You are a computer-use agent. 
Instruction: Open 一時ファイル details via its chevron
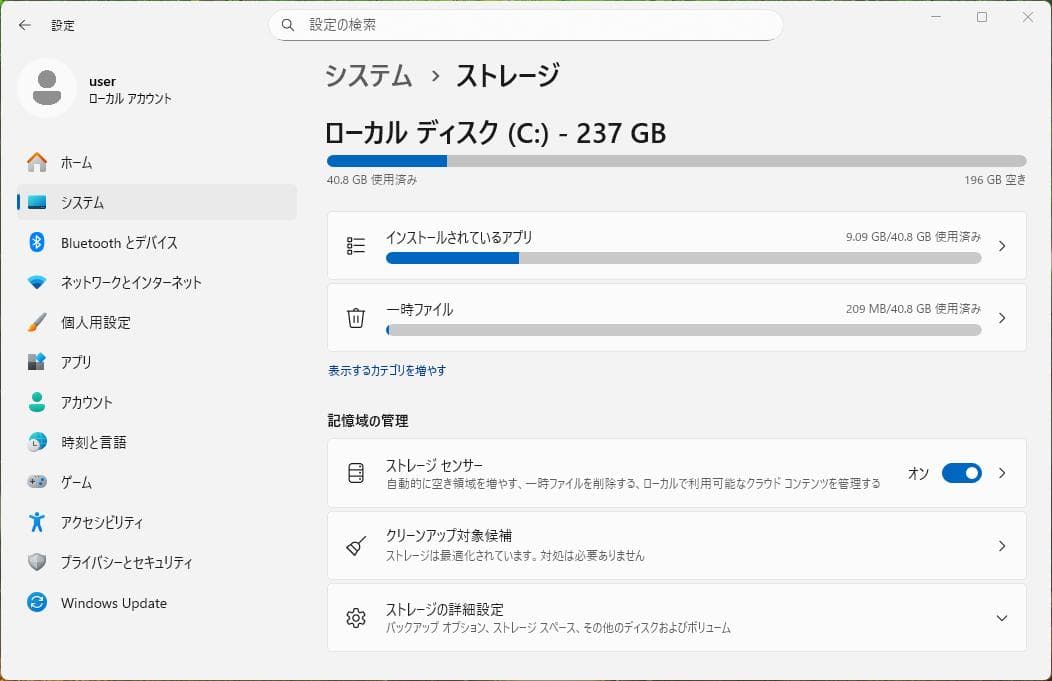(1002, 317)
